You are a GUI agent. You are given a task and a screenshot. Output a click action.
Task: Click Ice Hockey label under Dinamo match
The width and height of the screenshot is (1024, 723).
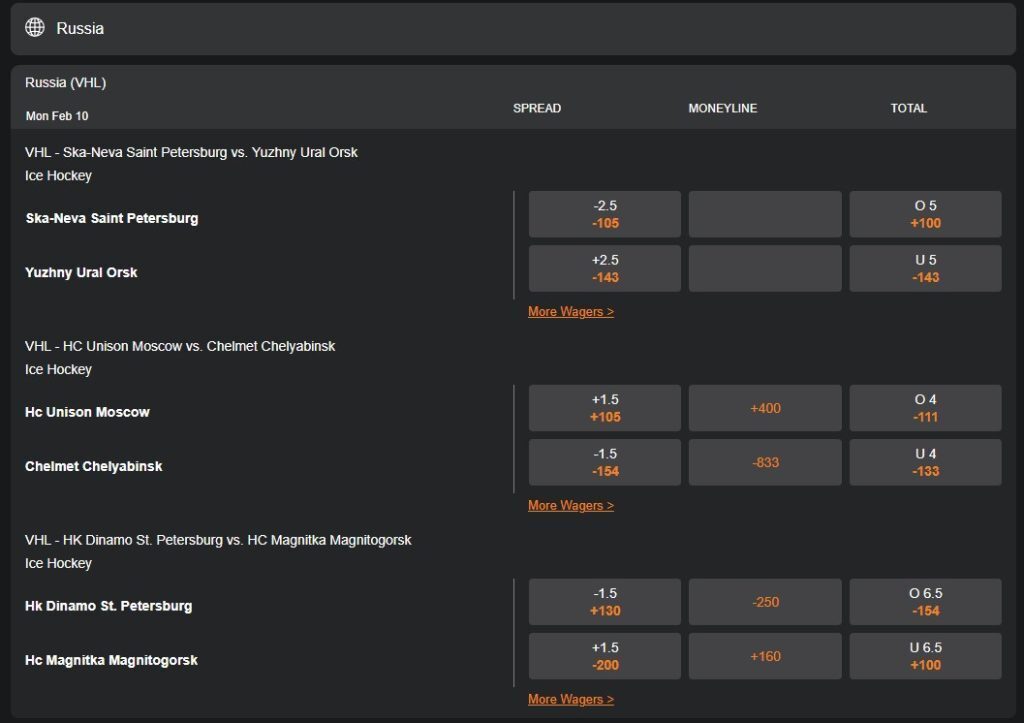tap(58, 564)
